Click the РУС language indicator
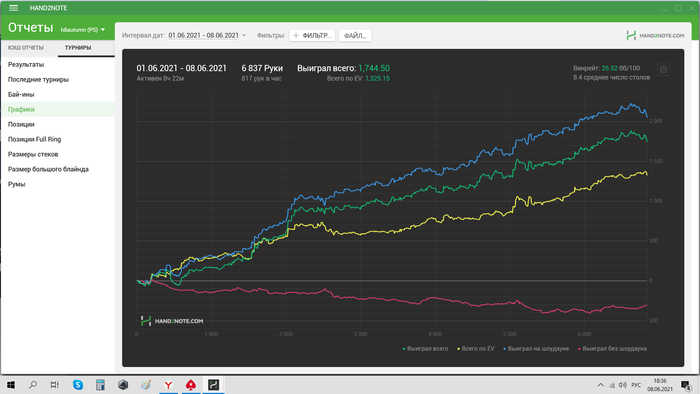The image size is (700, 394). (x=637, y=385)
